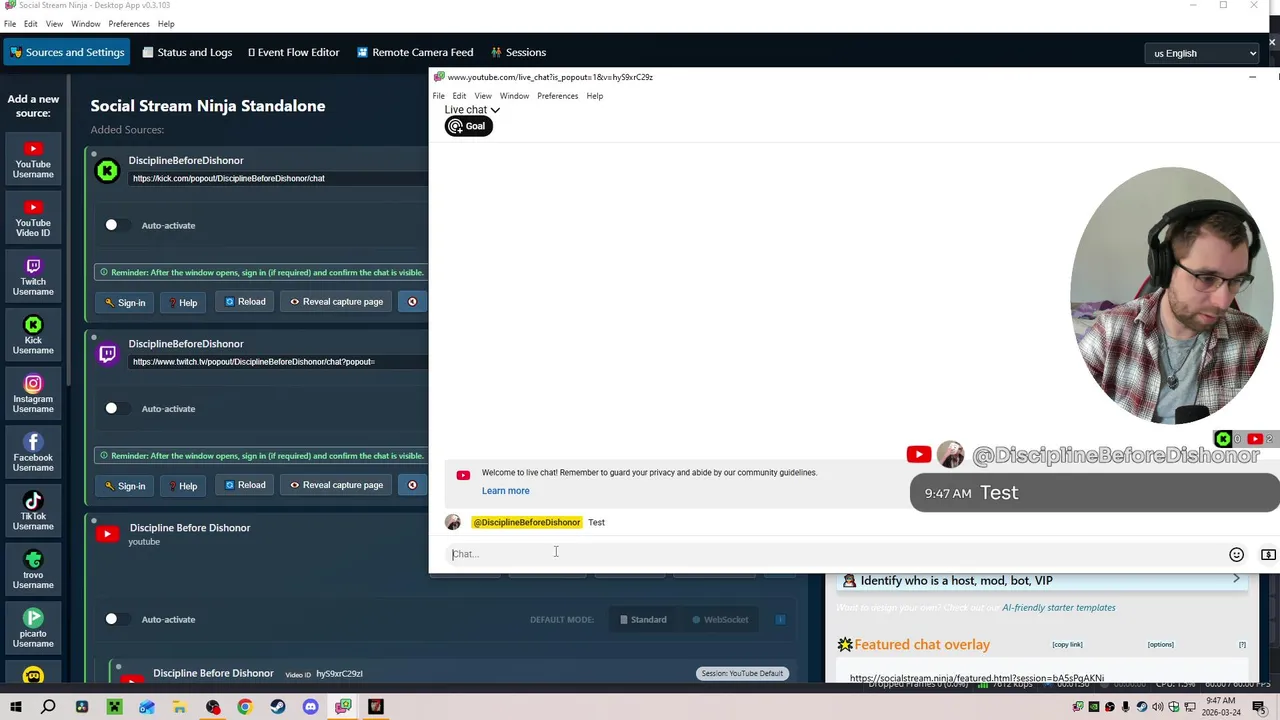This screenshot has height=720, width=1280.
Task: Open the emoji picker in YouTube chat
Action: tap(1236, 555)
